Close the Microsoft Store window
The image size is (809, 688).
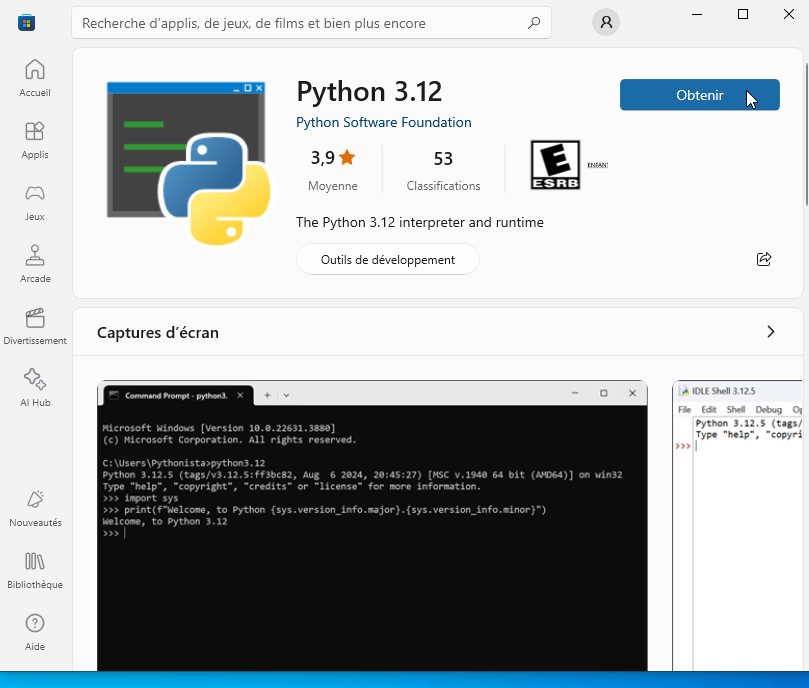pyautogui.click(x=789, y=14)
